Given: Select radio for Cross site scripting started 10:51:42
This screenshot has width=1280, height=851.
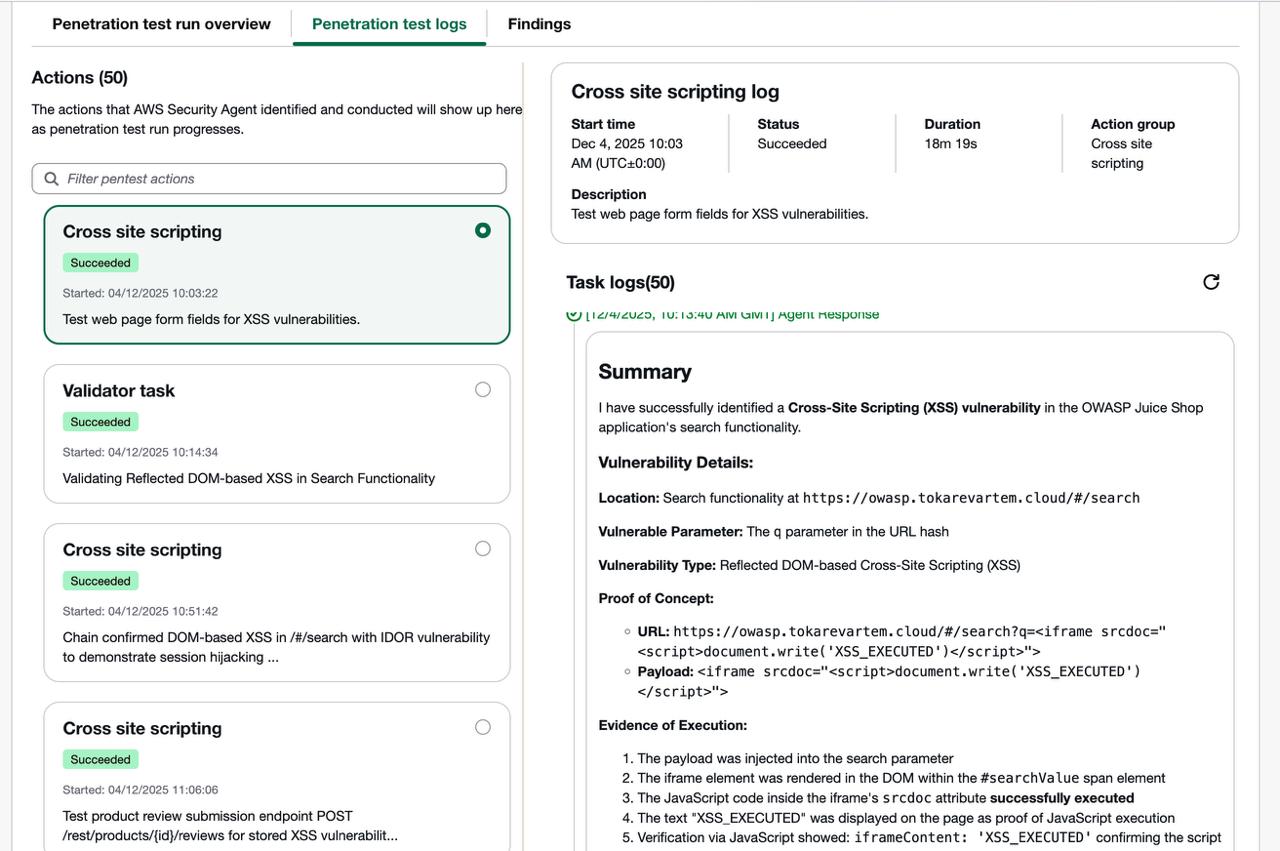Looking at the screenshot, I should (x=483, y=549).
